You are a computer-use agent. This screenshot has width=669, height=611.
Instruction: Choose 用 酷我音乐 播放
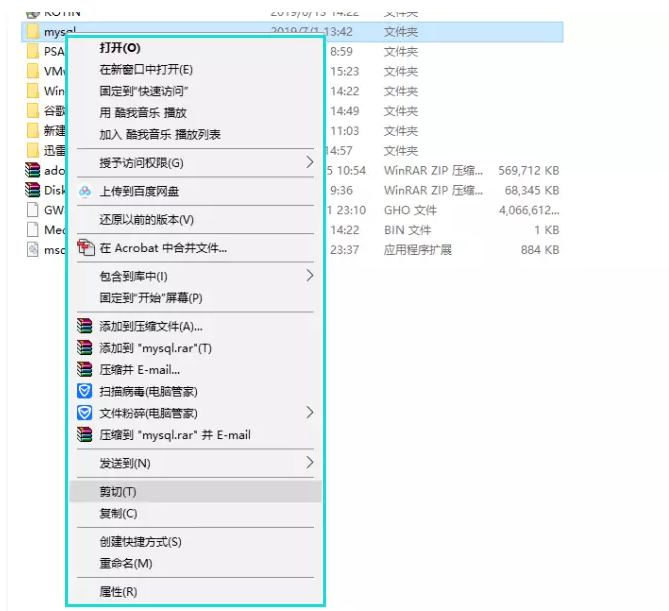pos(143,113)
